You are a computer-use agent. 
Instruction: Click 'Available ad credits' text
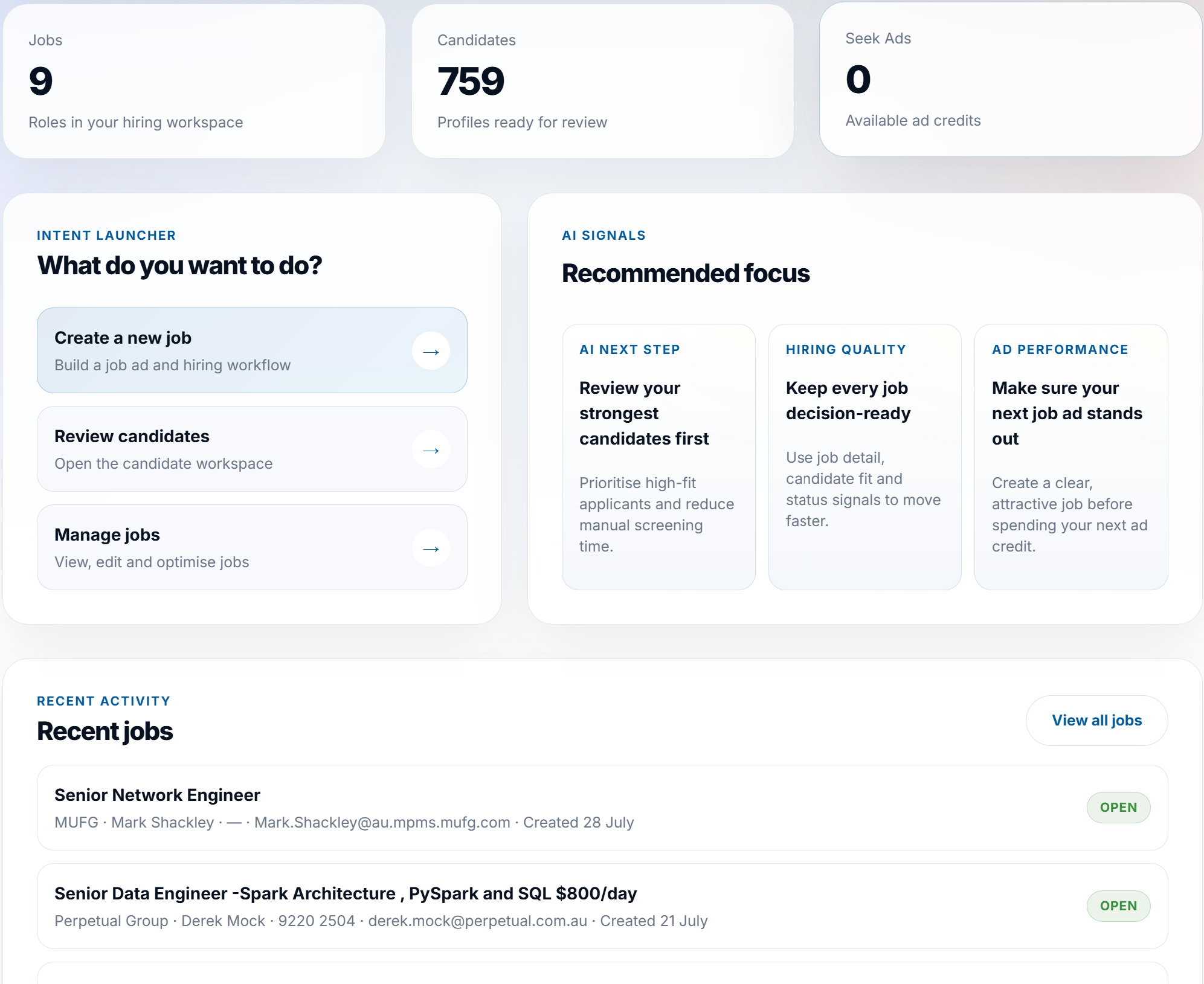(913, 121)
